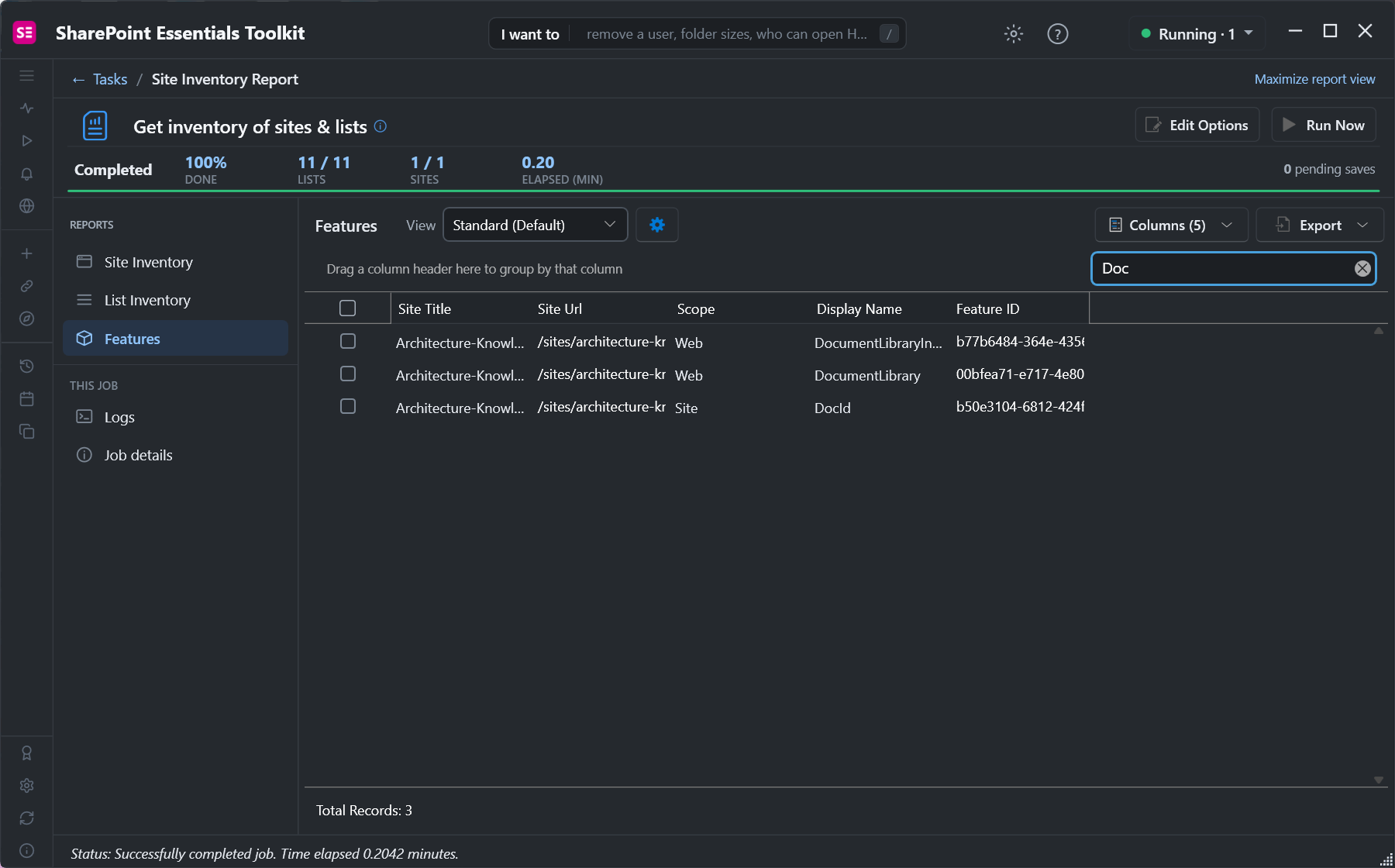This screenshot has height=868, width=1395.
Task: Open the Logs entry
Action: click(x=175, y=417)
